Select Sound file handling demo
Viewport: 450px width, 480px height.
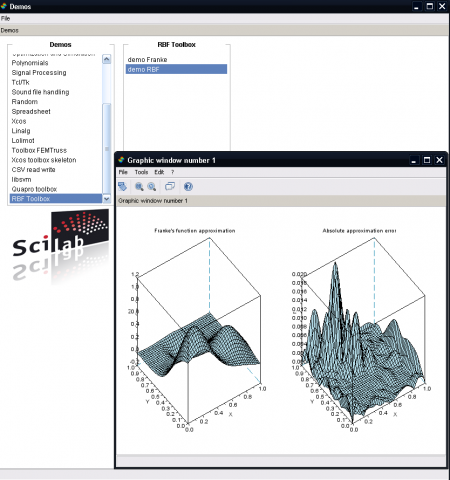click(x=56, y=92)
